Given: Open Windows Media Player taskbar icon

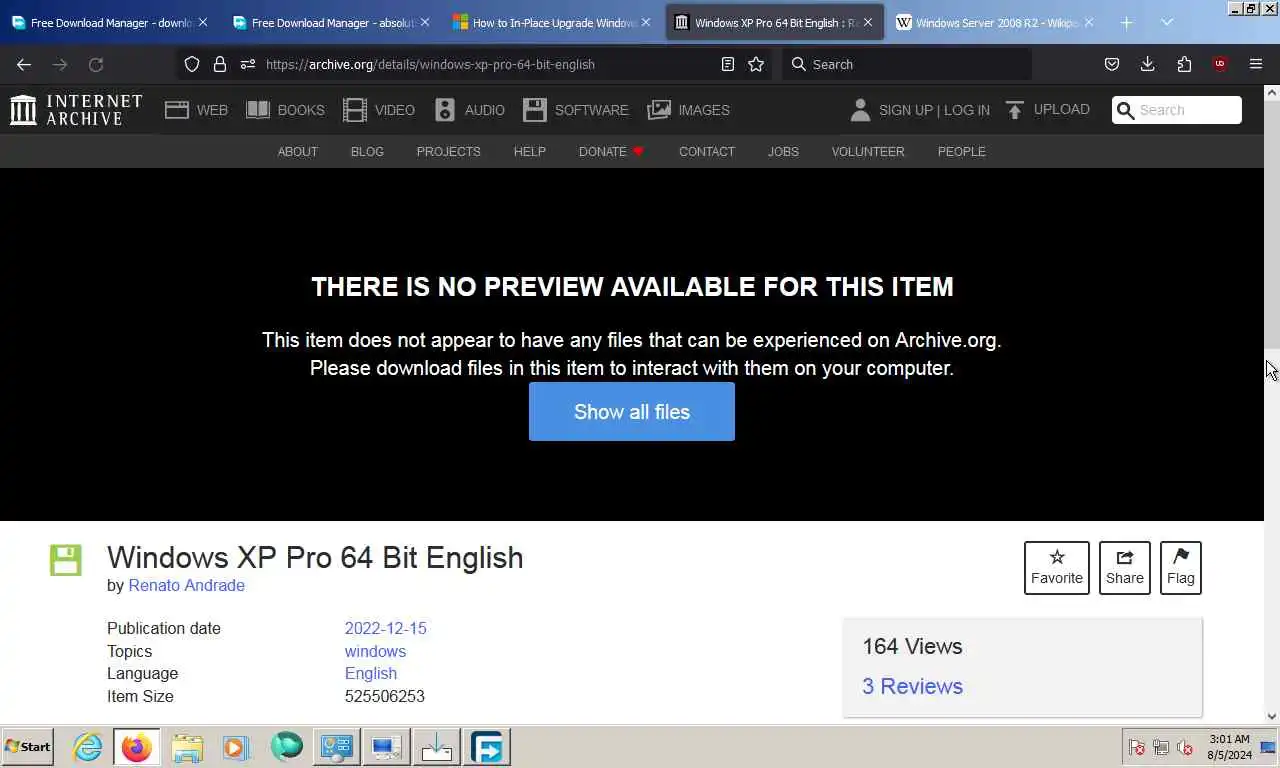Looking at the screenshot, I should coord(236,747).
